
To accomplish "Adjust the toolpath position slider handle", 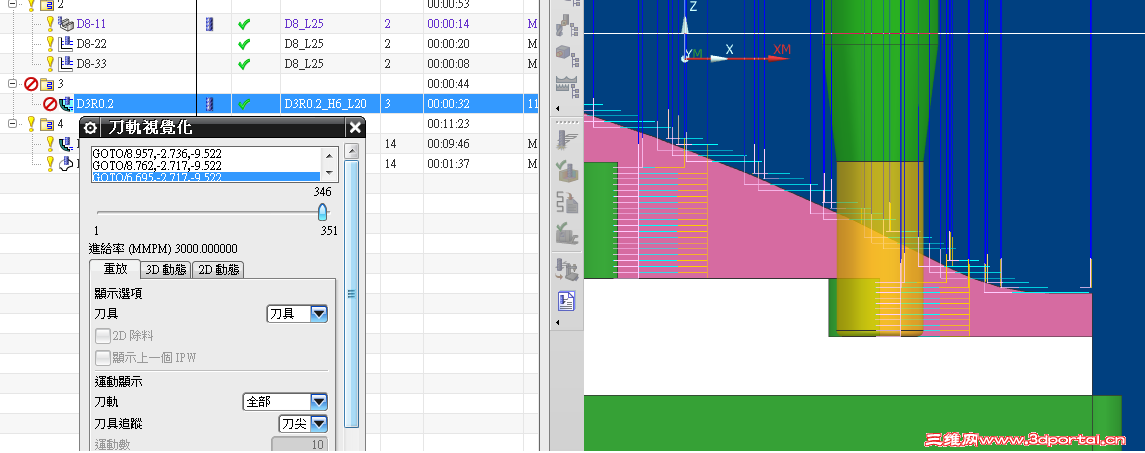I will point(322,212).
